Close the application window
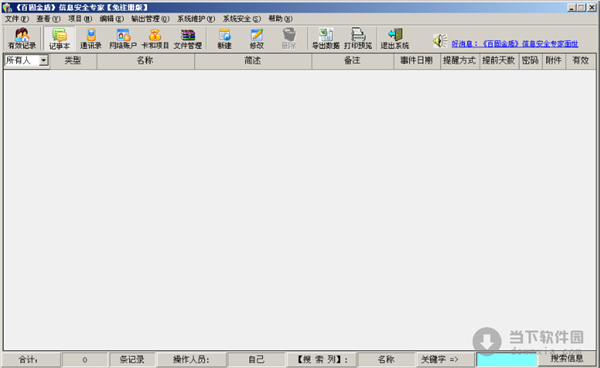Screen dimensions: 600x368 [592, 7]
